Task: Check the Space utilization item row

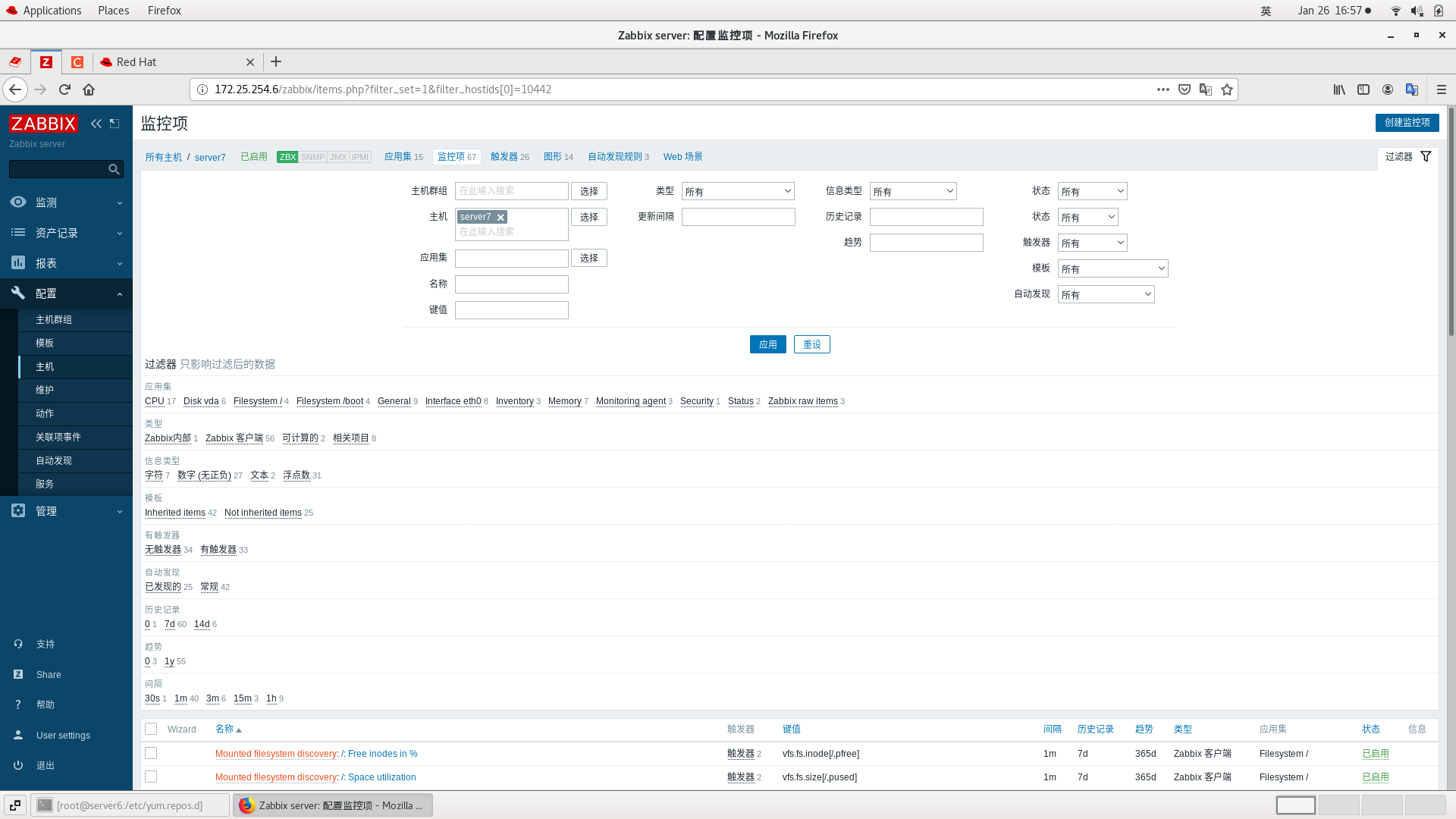Action: (151, 776)
